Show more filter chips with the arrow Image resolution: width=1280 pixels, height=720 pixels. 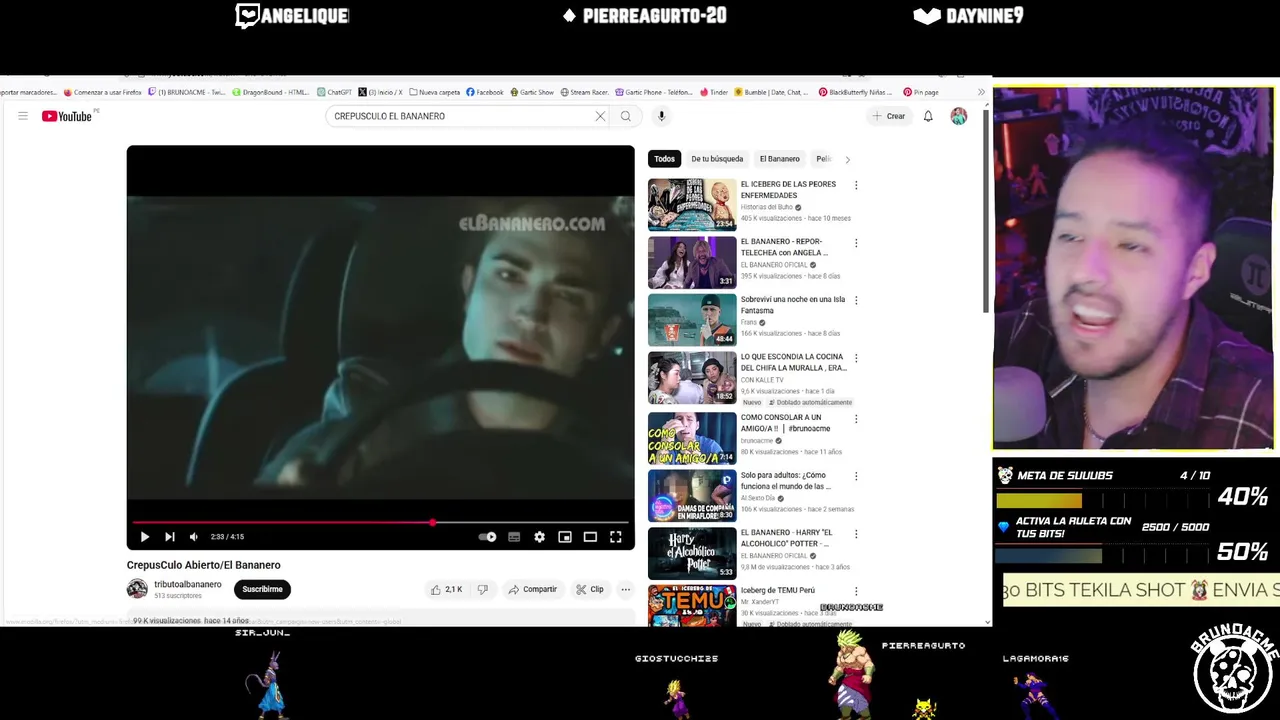[x=847, y=159]
